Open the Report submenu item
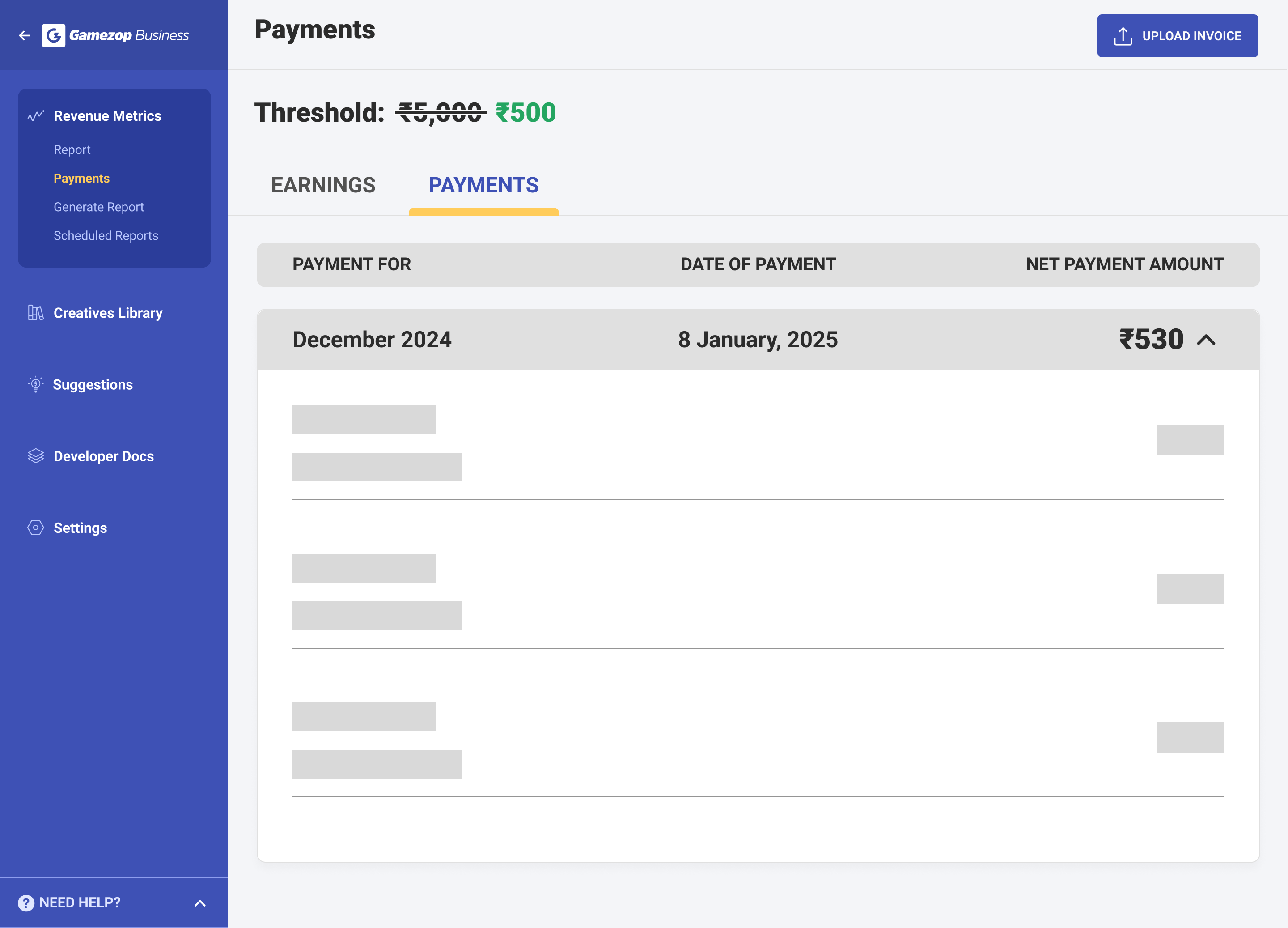This screenshot has width=1288, height=928. (x=72, y=149)
